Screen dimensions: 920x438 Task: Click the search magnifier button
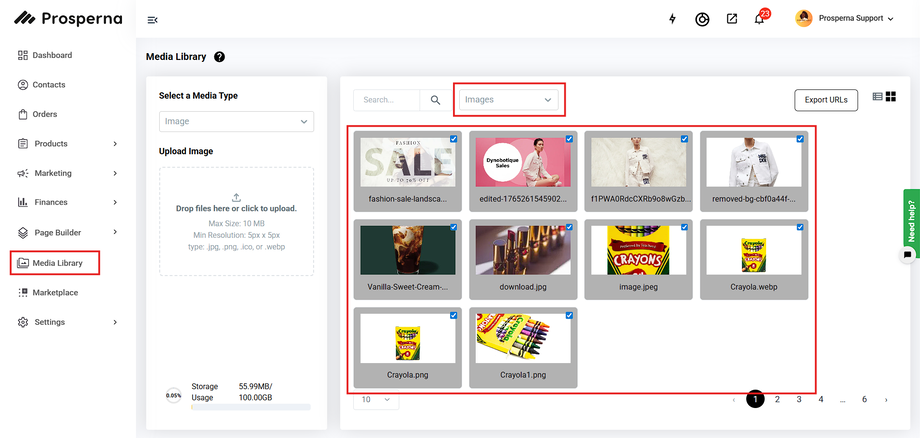click(435, 100)
